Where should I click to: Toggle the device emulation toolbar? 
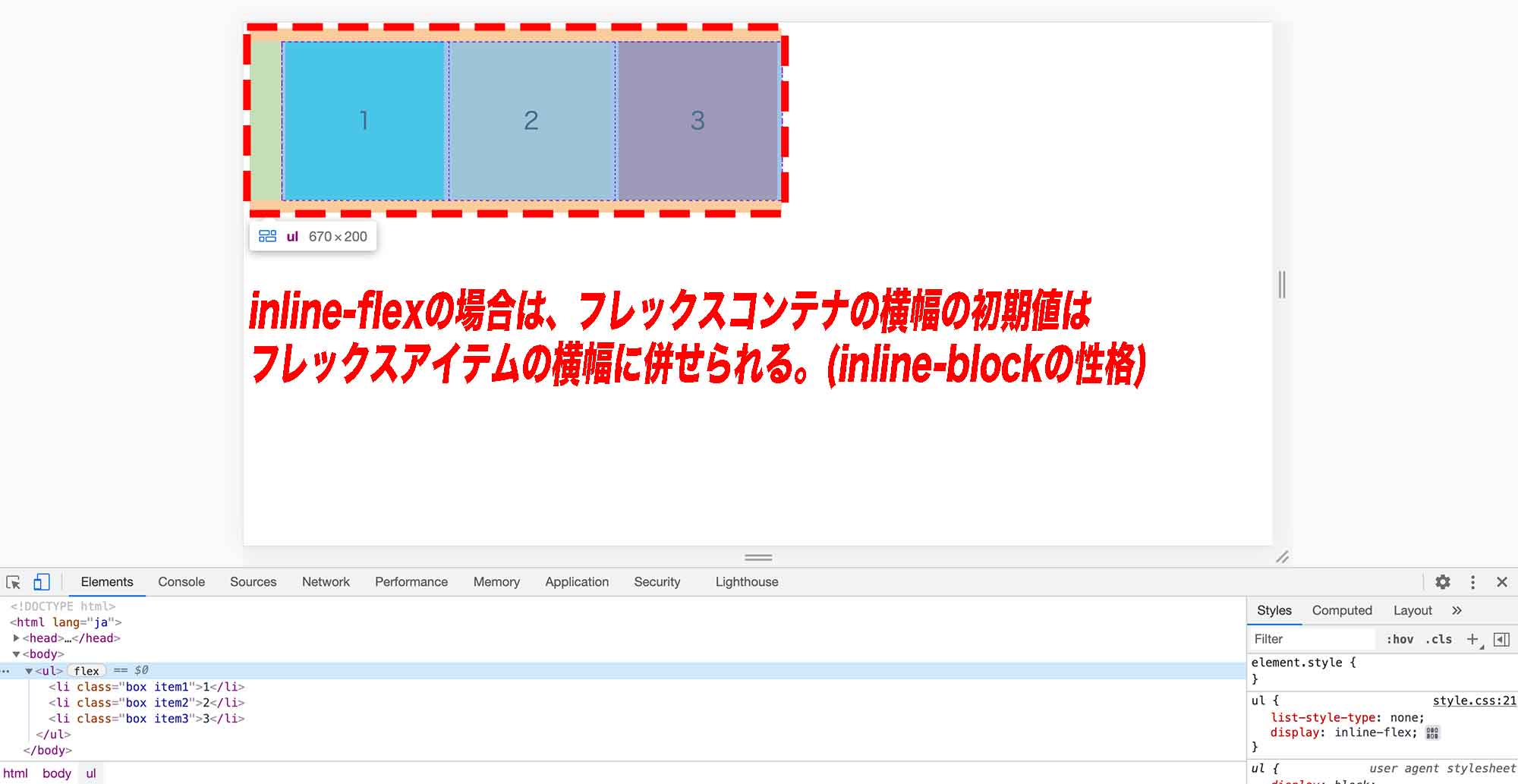[42, 583]
